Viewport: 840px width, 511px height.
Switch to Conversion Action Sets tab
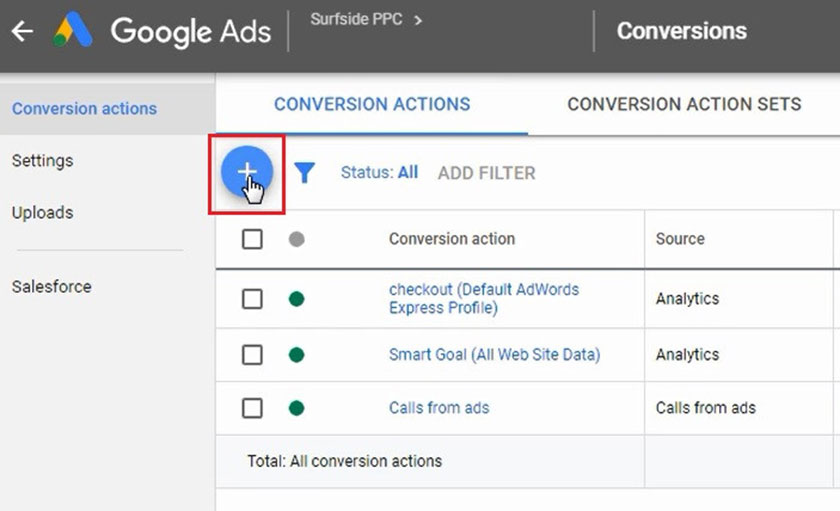coord(684,104)
